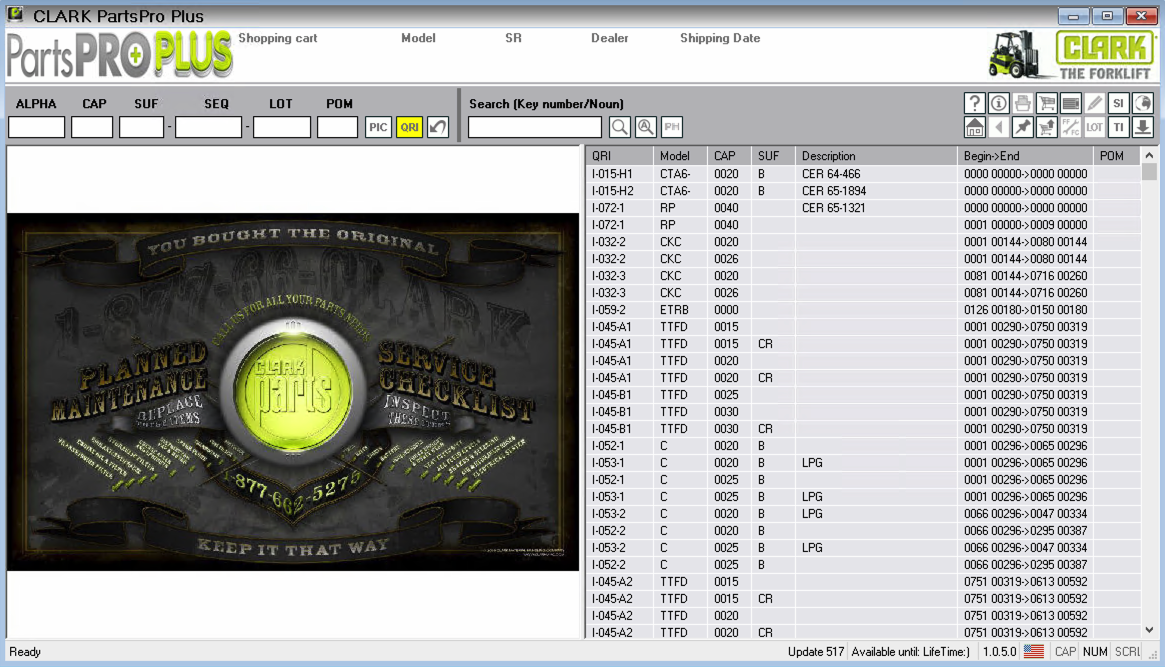Click Available until: LifeTime status text
Image resolution: width=1165 pixels, height=667 pixels.
tap(910, 651)
